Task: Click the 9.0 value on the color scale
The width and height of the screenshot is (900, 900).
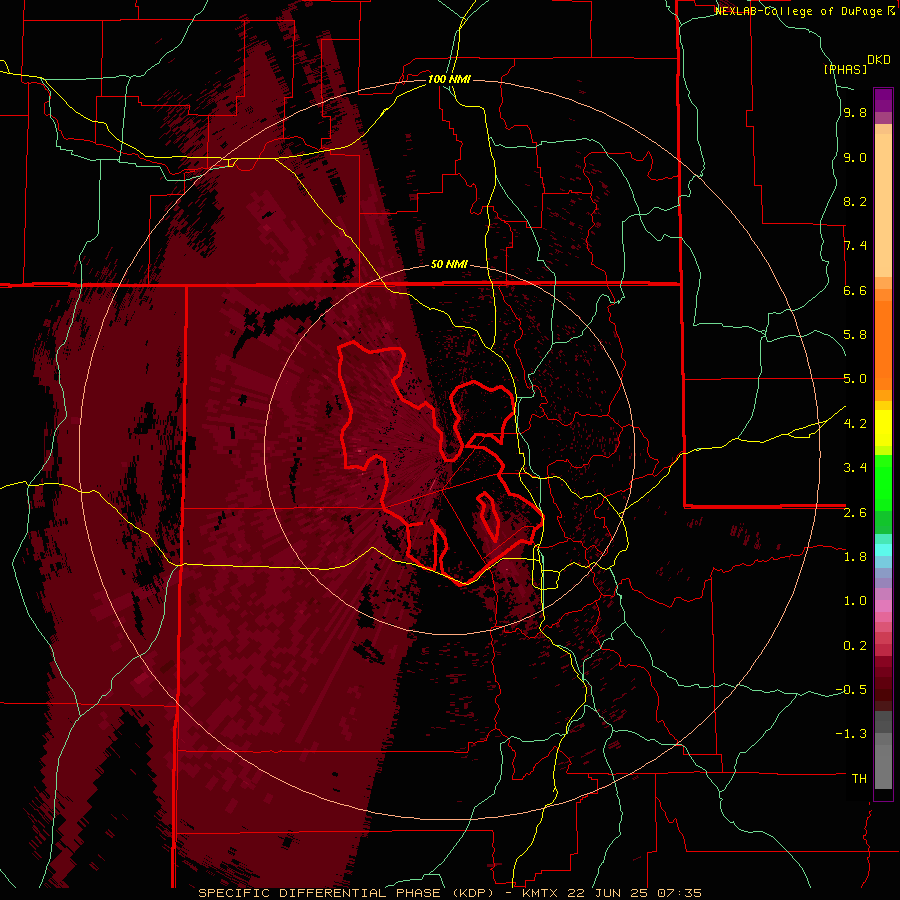Action: click(855, 157)
